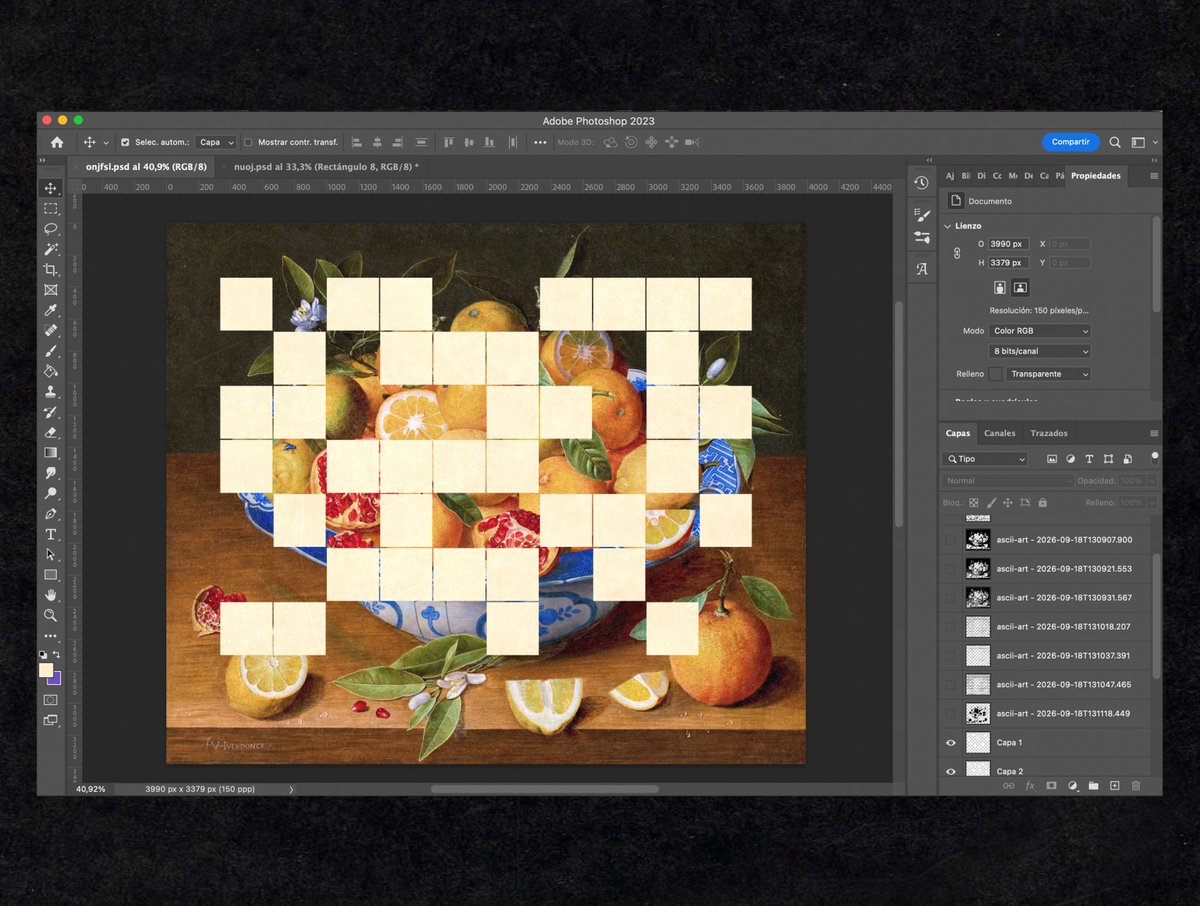Show the ascii-art 2026-09-18T131118.449 layer
Screen dimensions: 1200x906
[951, 714]
